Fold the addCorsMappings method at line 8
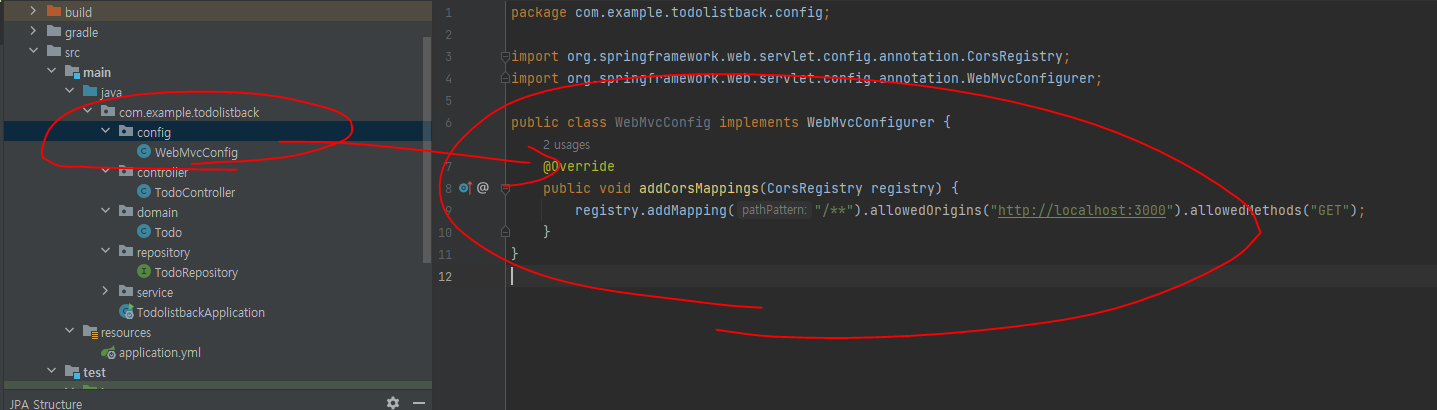Screen dimensions: 1437x410 click(505, 187)
